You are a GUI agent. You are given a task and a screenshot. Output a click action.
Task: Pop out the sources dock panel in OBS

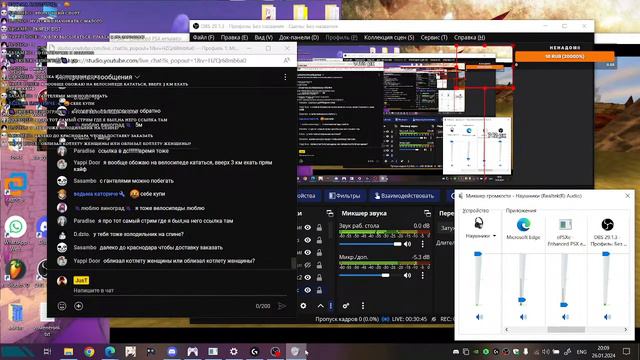click(x=330, y=213)
